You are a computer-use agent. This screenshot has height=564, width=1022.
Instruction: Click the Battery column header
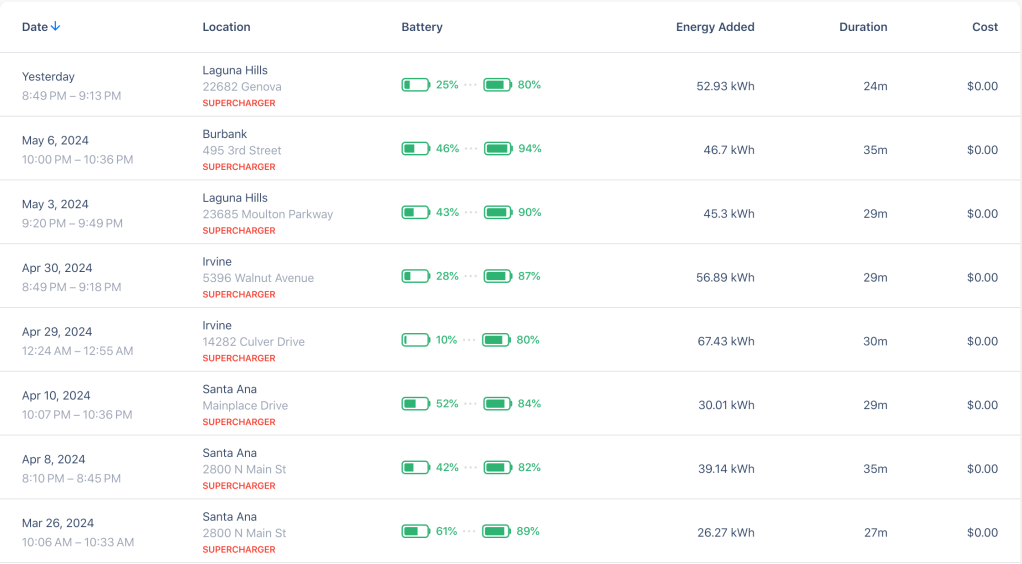422,27
